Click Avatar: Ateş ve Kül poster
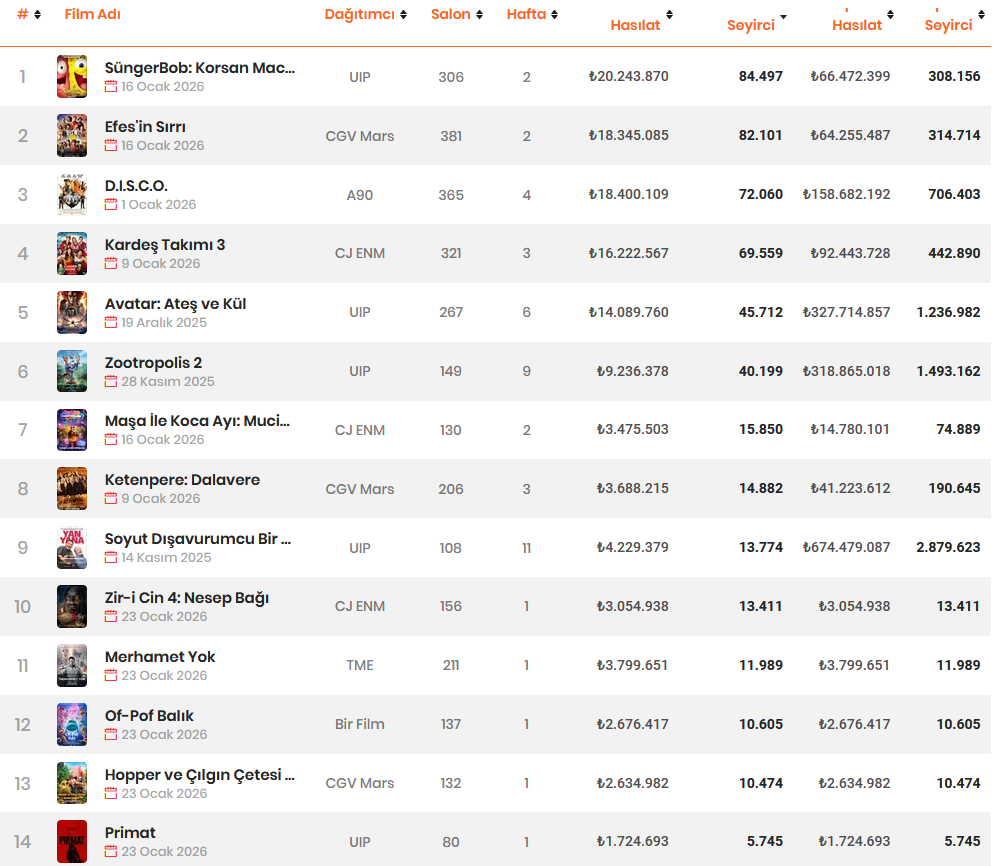Screen dimensions: 1000x866 click(72, 312)
